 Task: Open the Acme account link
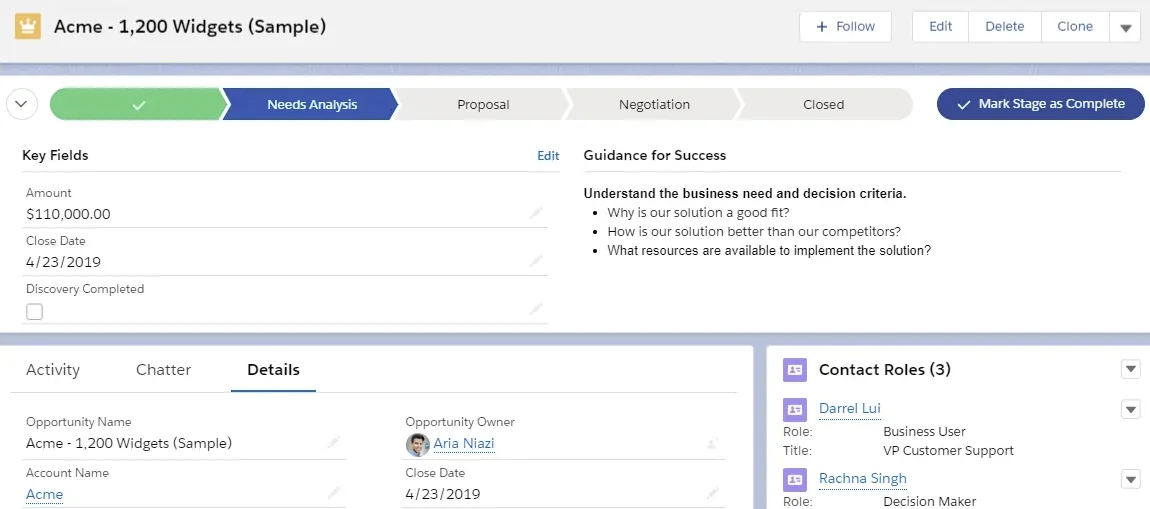point(45,494)
